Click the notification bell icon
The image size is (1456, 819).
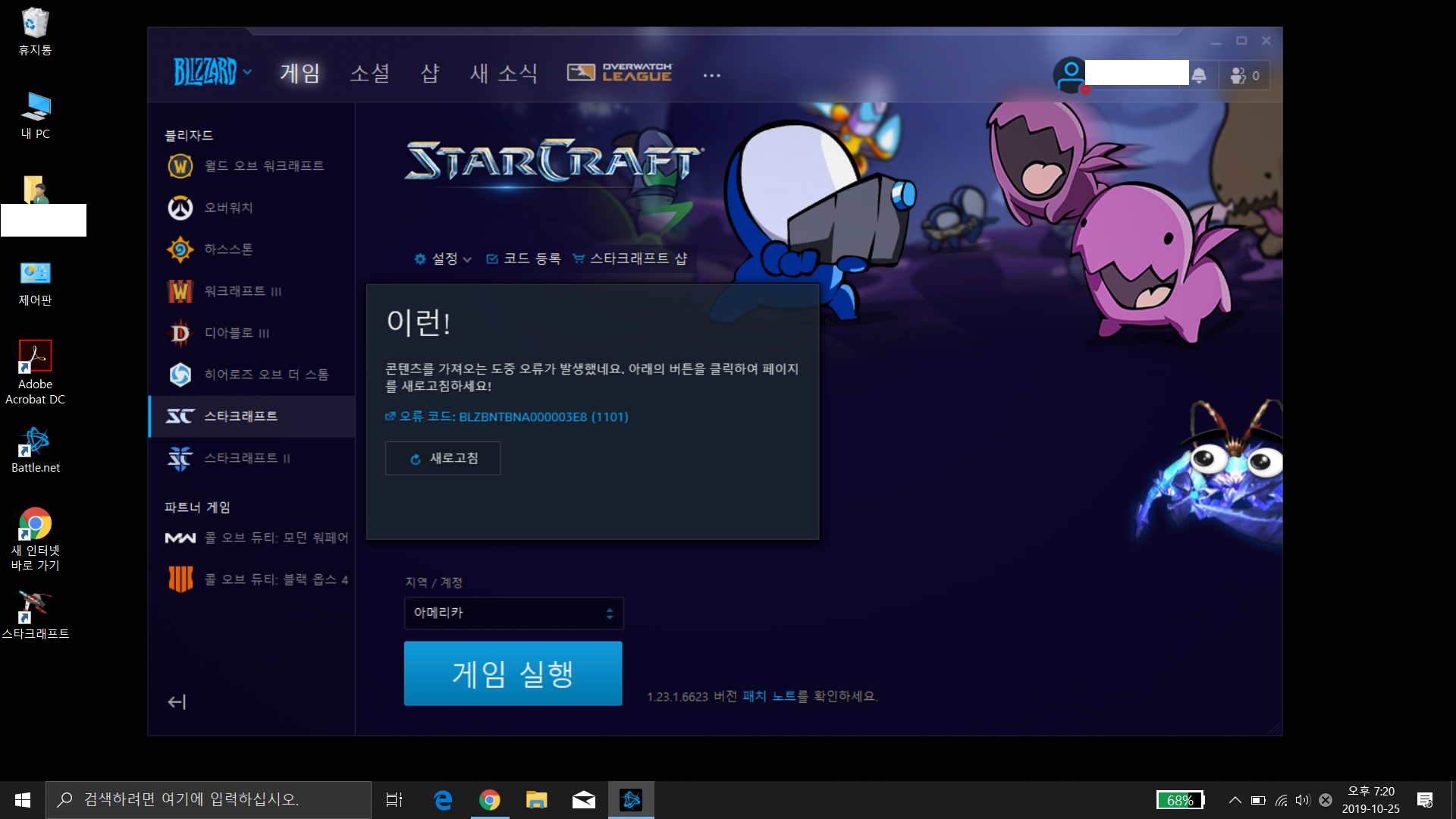(1199, 75)
